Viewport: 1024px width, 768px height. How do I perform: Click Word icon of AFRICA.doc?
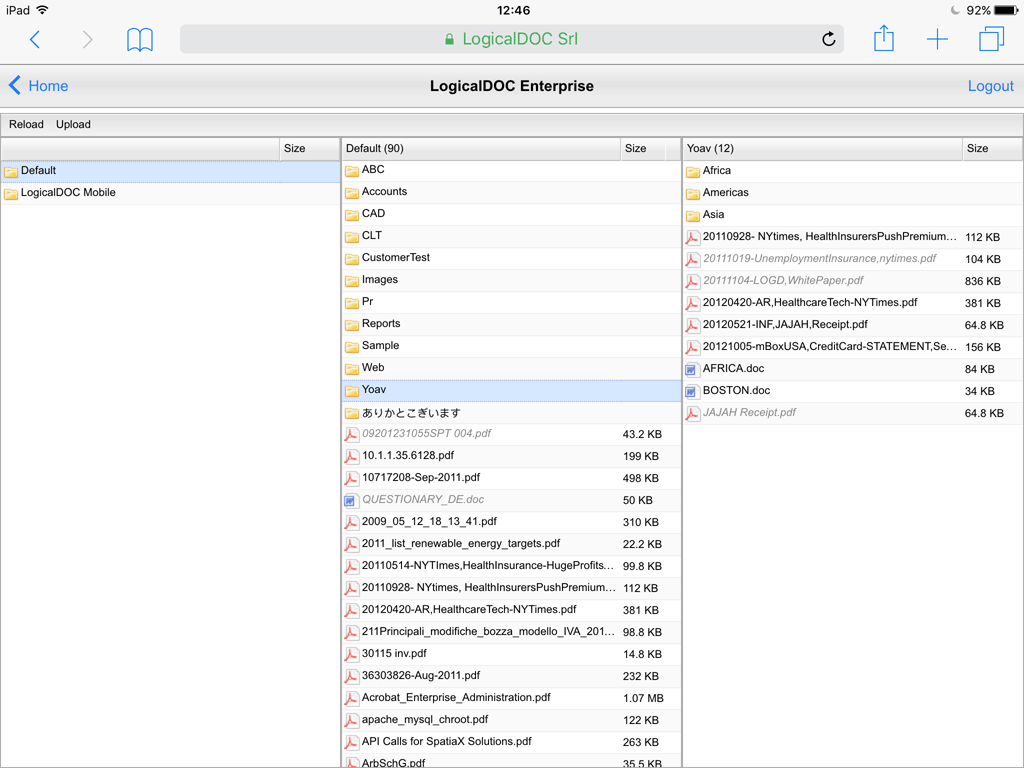[x=691, y=370]
